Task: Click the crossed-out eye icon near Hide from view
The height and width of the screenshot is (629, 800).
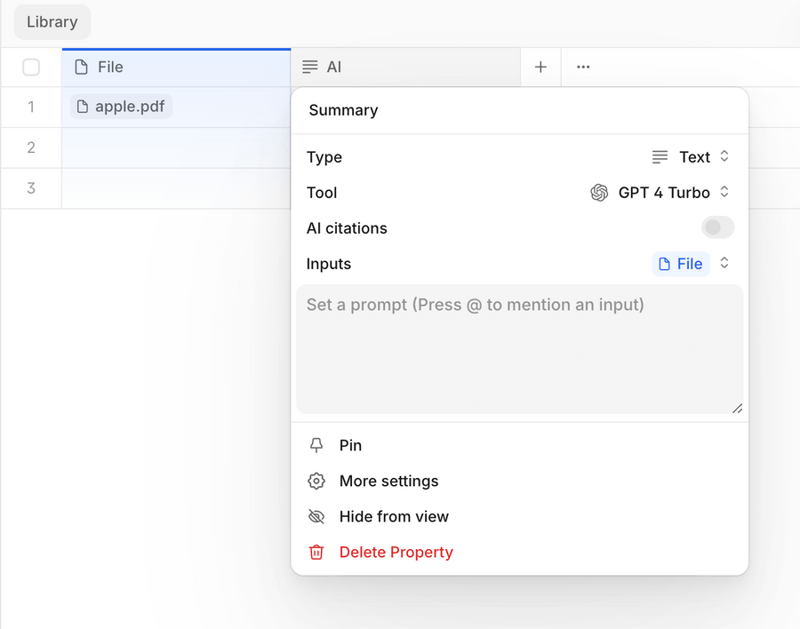Action: click(x=316, y=517)
